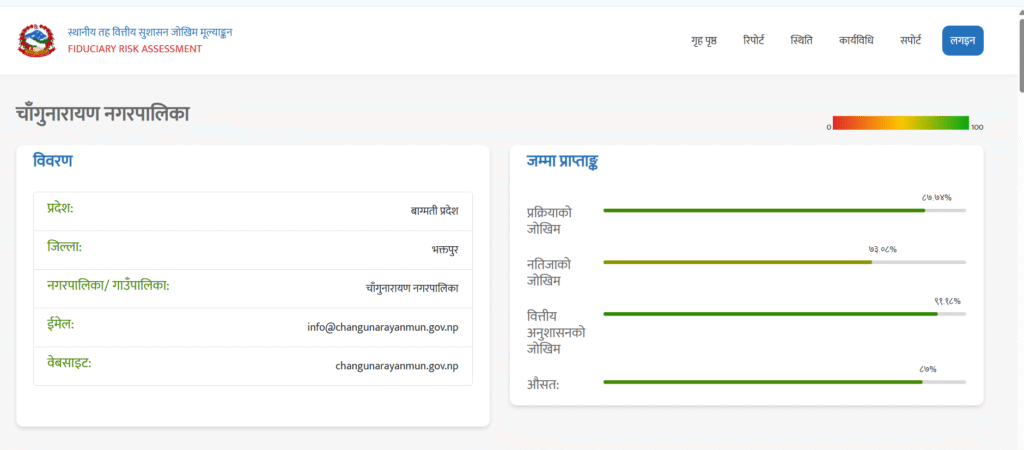The height and width of the screenshot is (450, 1024).
Task: Select स्थिति in the navigation bar
Action: pyautogui.click(x=801, y=41)
